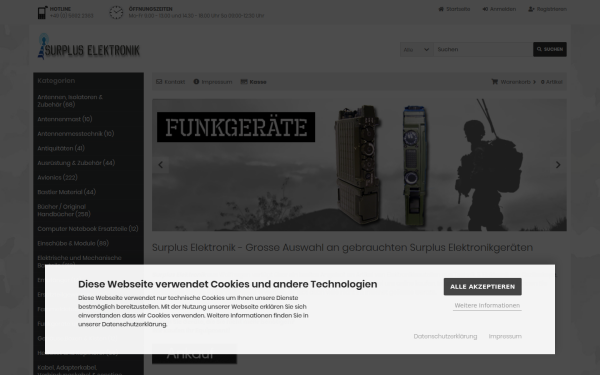Click the Kategorien sidebar heading
The width and height of the screenshot is (600, 375).
click(x=56, y=81)
